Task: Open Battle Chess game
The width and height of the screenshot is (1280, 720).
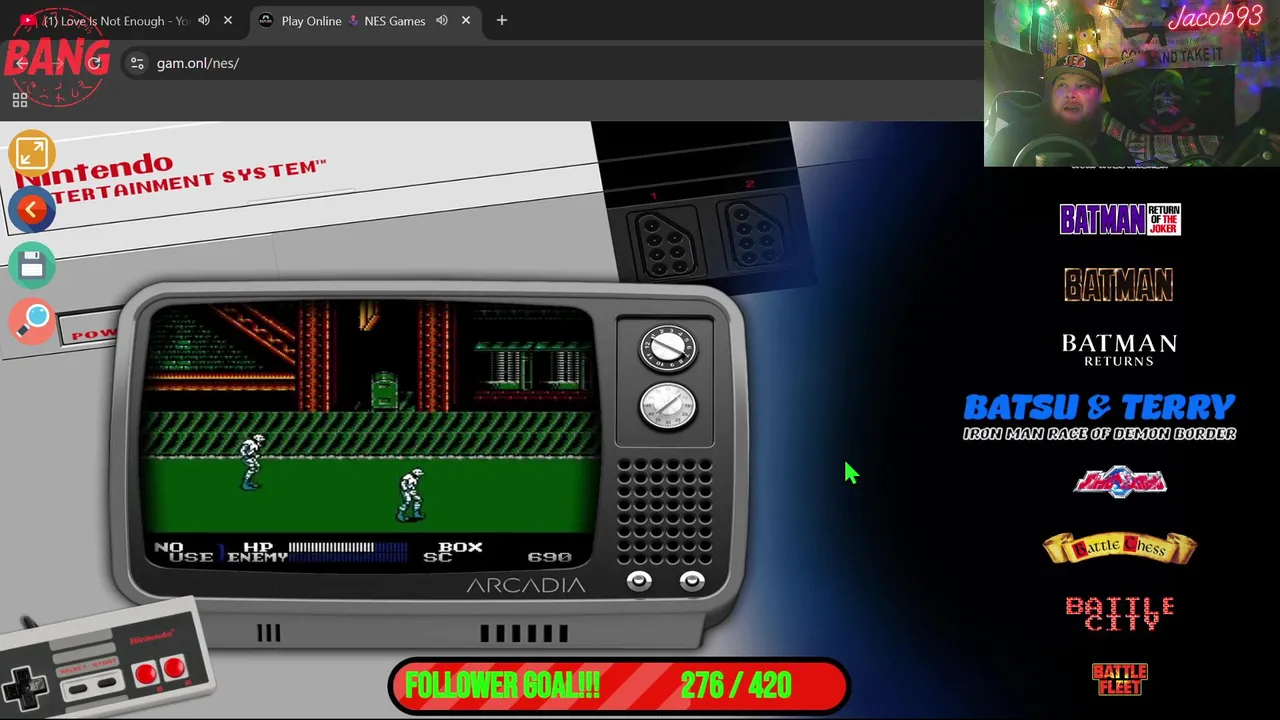Action: (x=1120, y=548)
